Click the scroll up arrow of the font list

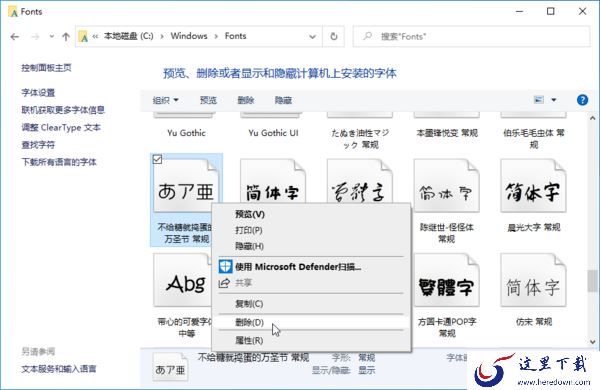tap(592, 118)
